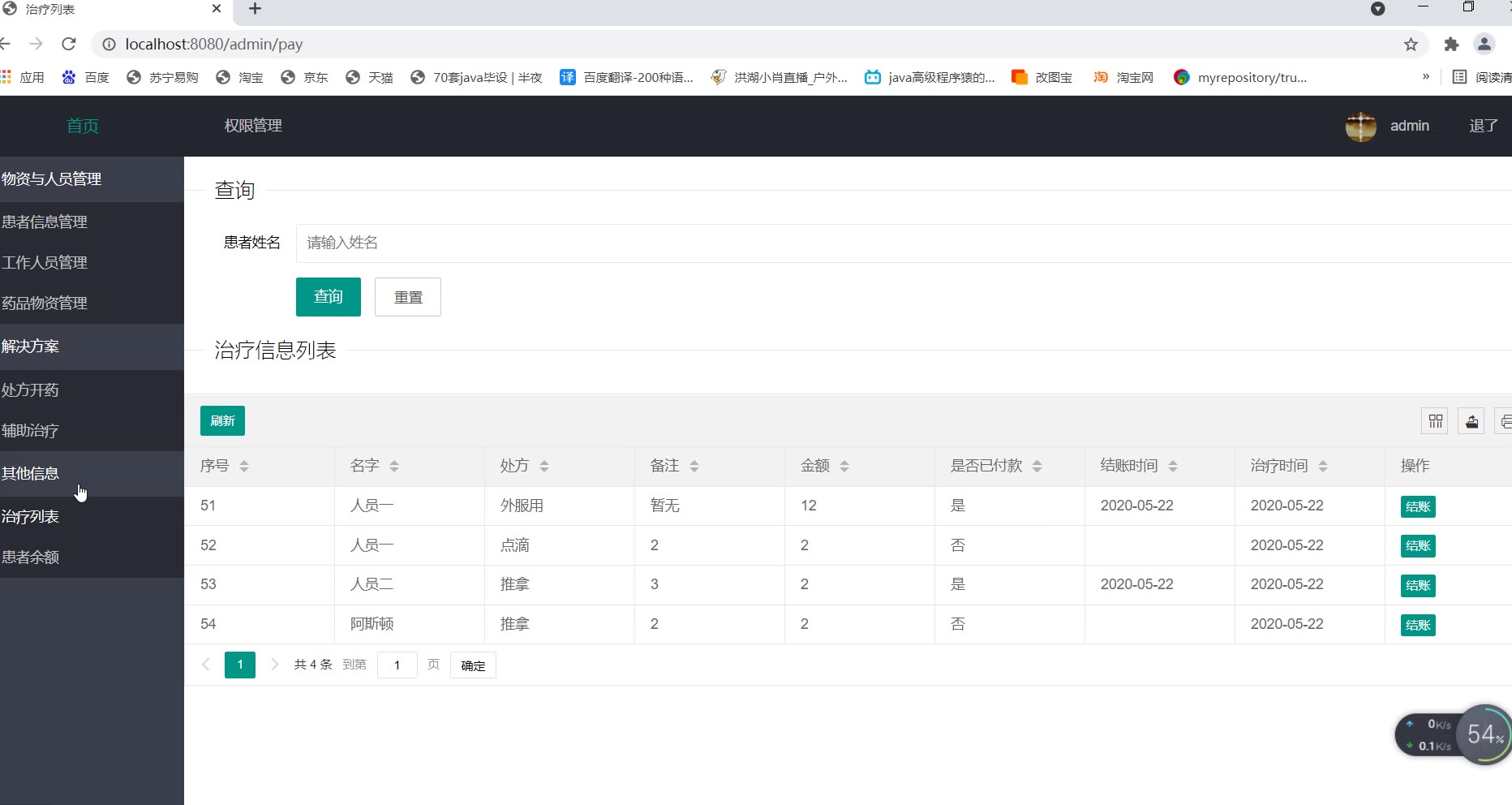Click 结账 for record 54
Viewport: 1512px width, 805px height.
(1418, 626)
